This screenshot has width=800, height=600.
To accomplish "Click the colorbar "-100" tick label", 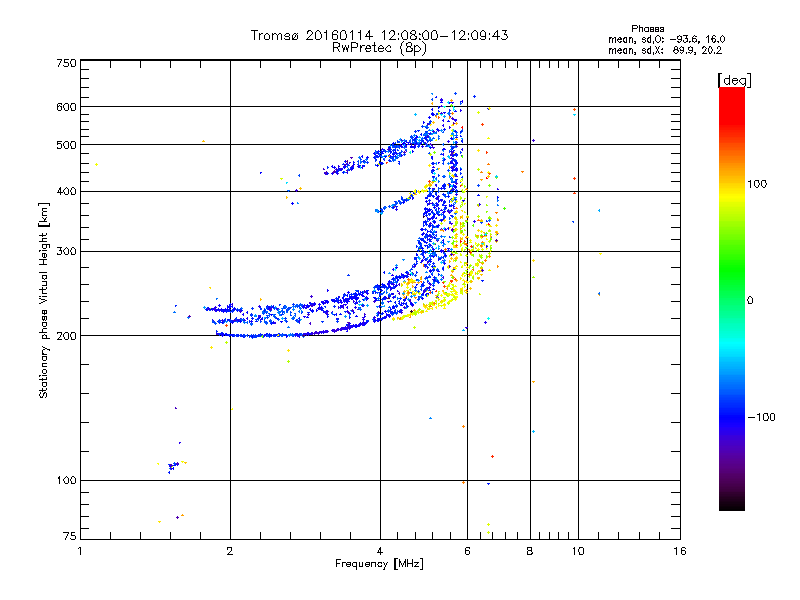I will pyautogui.click(x=761, y=417).
